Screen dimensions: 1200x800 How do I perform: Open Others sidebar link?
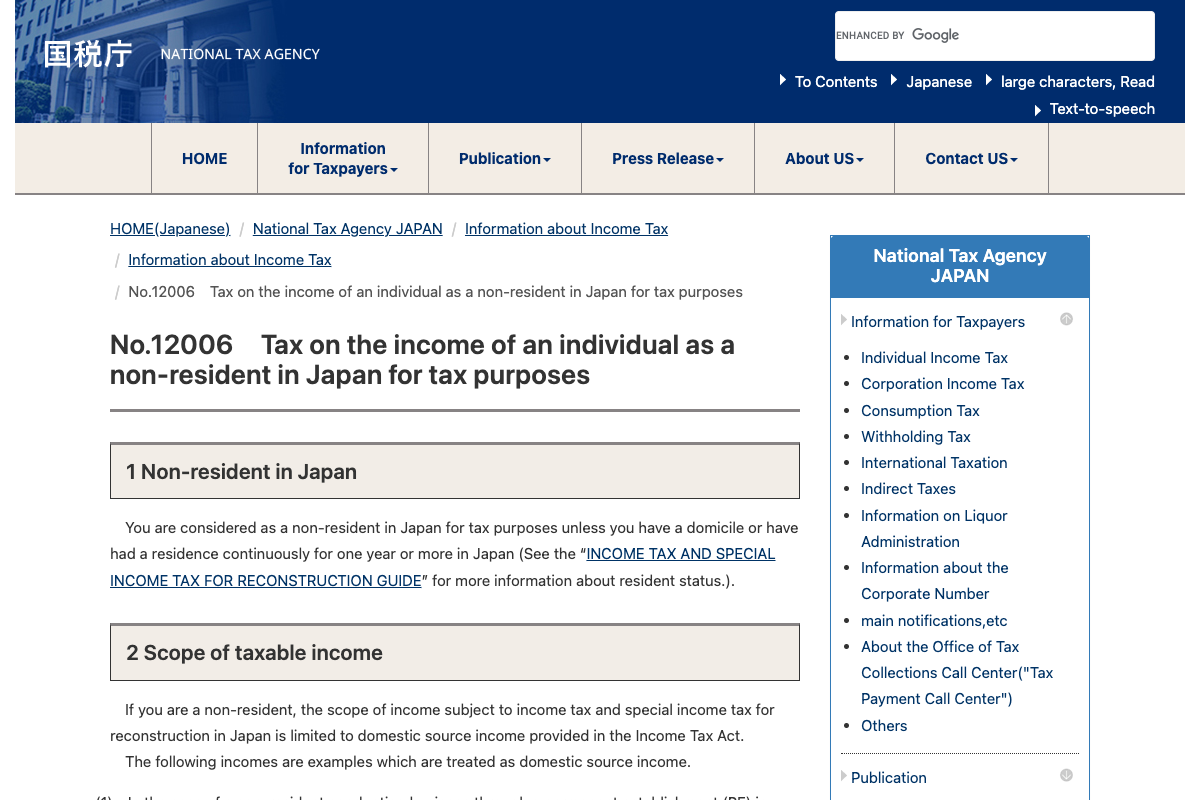884,726
